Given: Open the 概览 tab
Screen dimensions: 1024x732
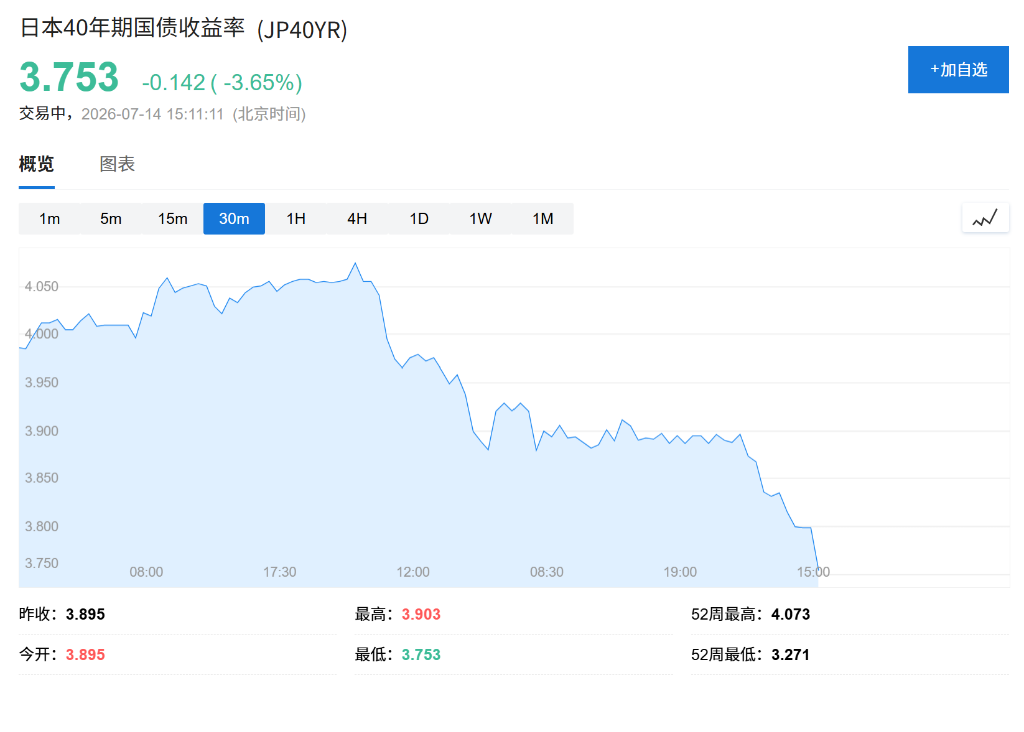Looking at the screenshot, I should coord(37,164).
